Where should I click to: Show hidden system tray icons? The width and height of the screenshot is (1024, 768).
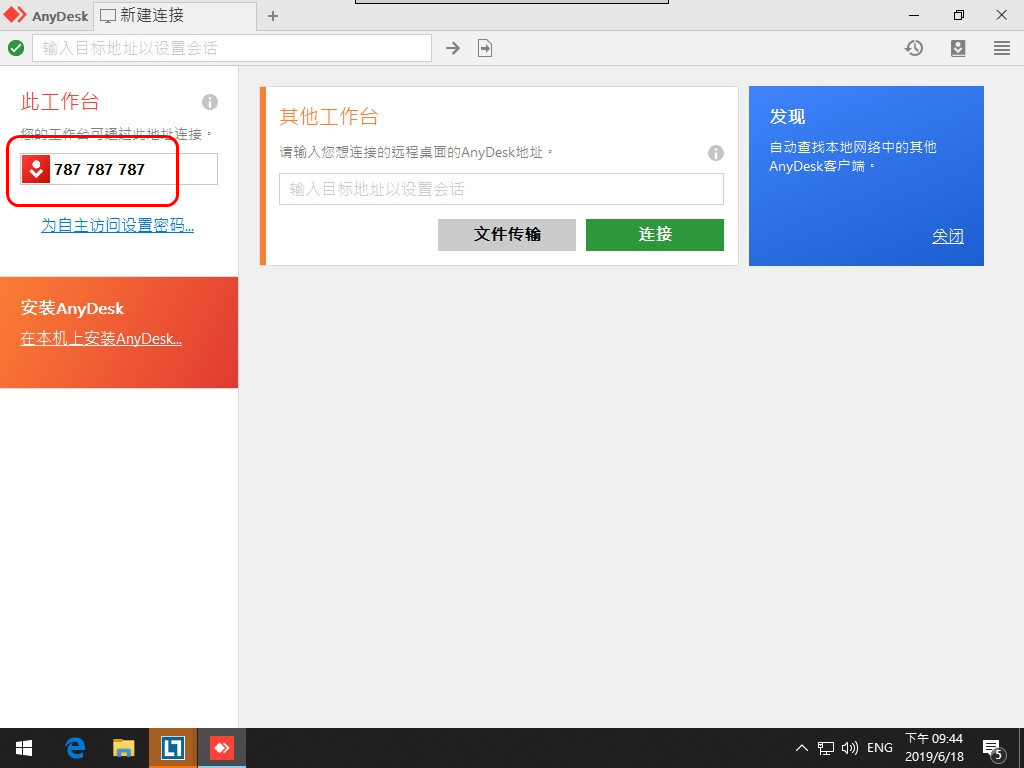[x=801, y=748]
